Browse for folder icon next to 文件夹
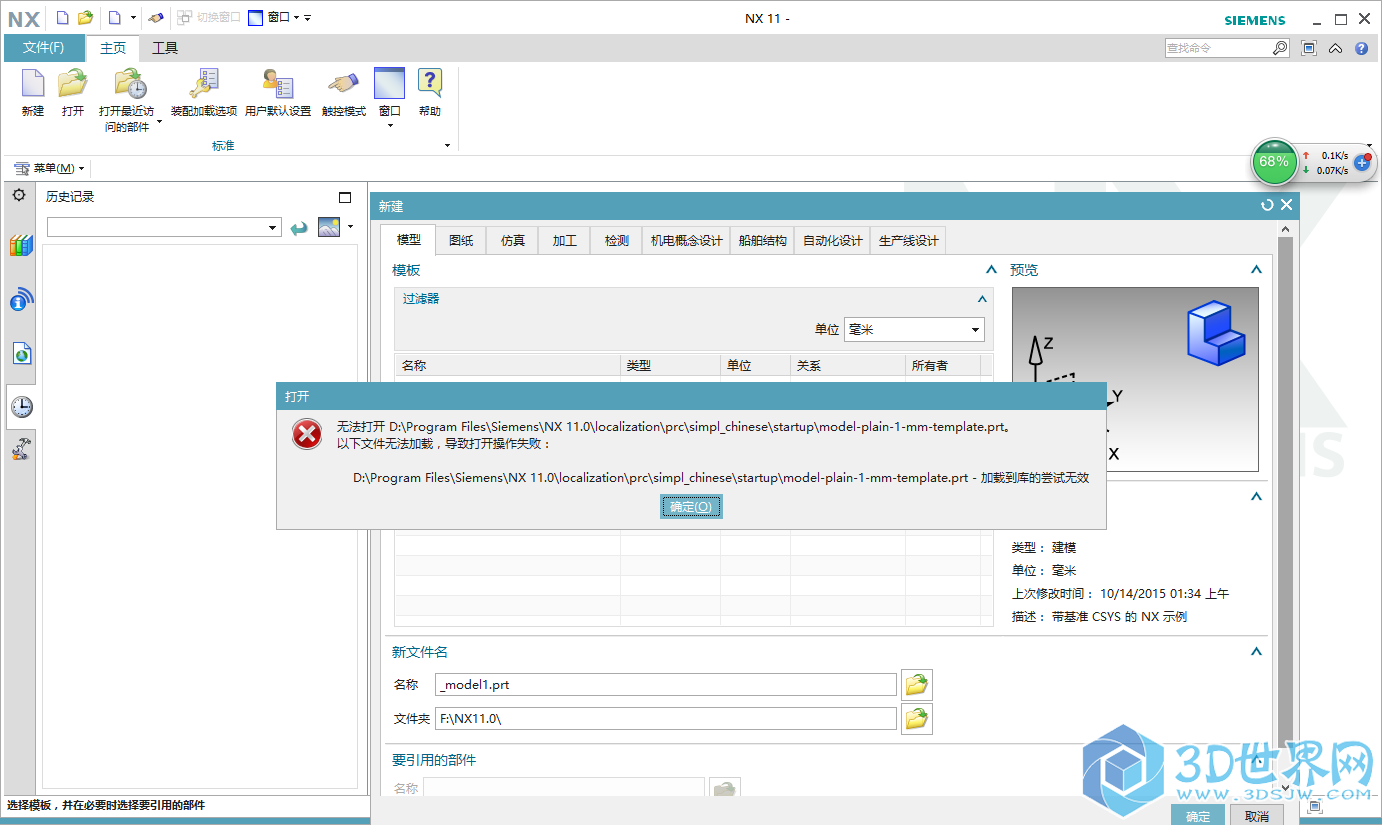The height and width of the screenshot is (825, 1382). coord(917,719)
